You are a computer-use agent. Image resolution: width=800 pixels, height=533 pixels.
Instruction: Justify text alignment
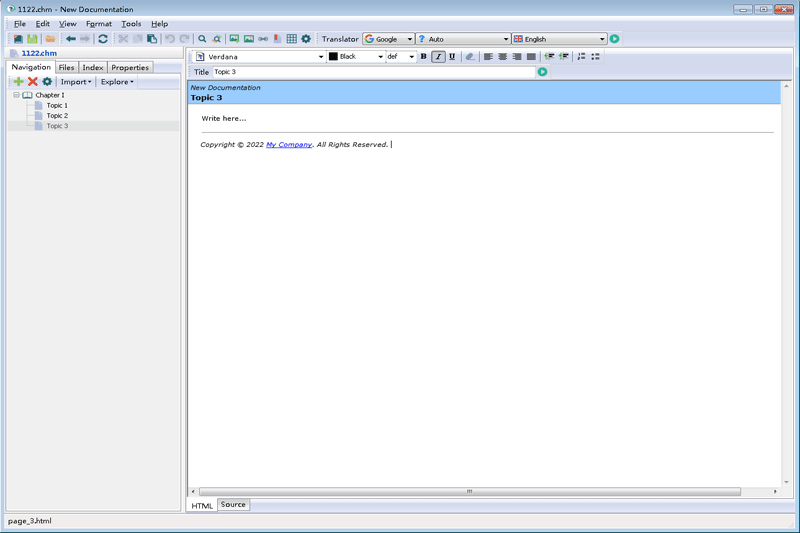point(531,57)
